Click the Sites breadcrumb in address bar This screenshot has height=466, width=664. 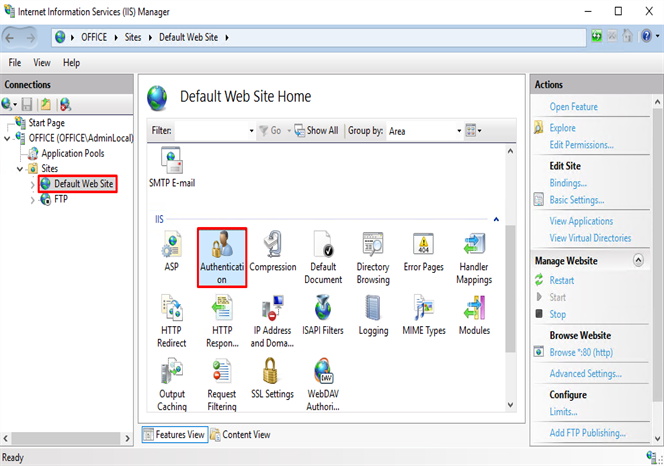click(133, 37)
